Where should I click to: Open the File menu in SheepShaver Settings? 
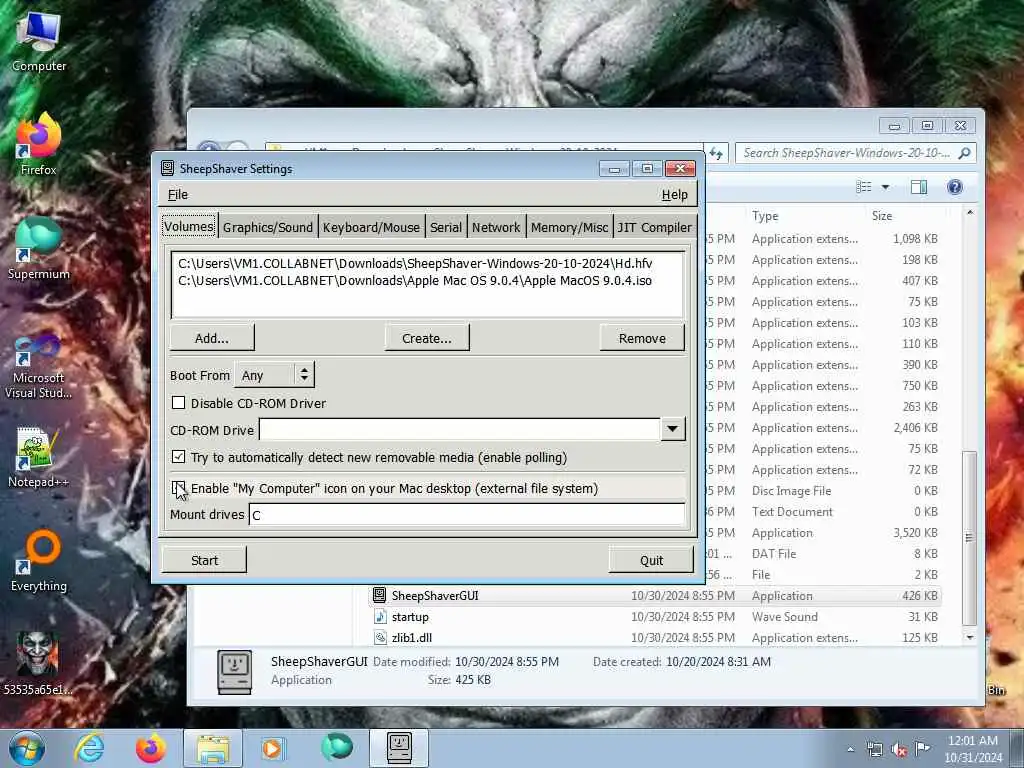(x=178, y=195)
